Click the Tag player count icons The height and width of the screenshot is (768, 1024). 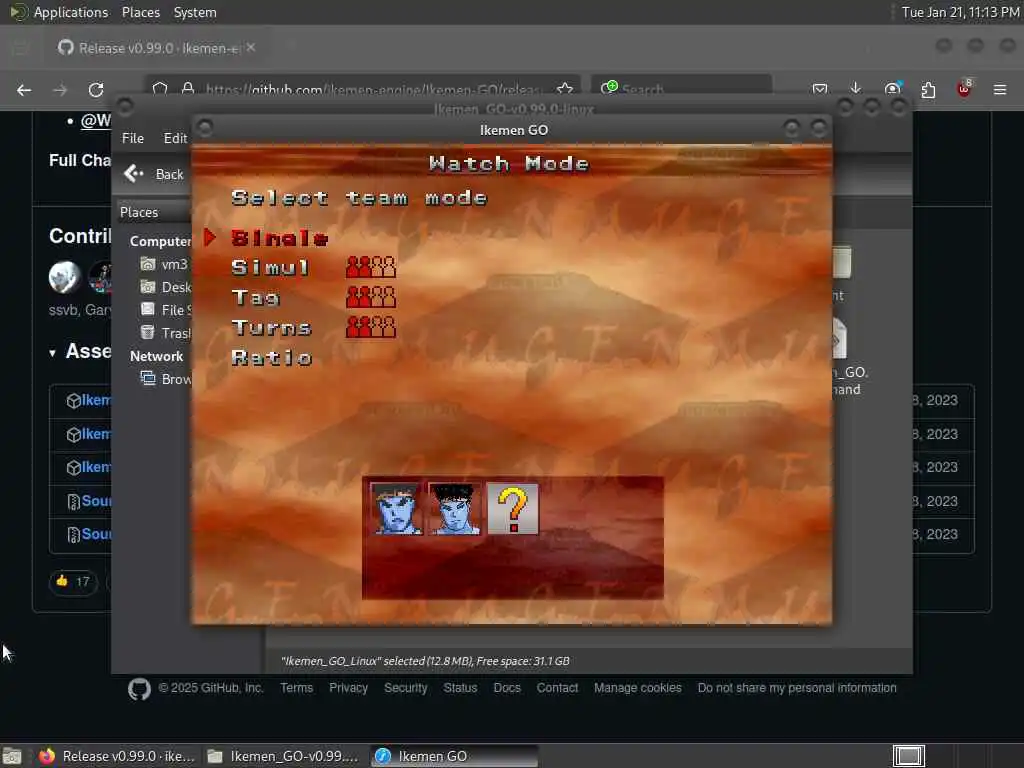point(371,297)
